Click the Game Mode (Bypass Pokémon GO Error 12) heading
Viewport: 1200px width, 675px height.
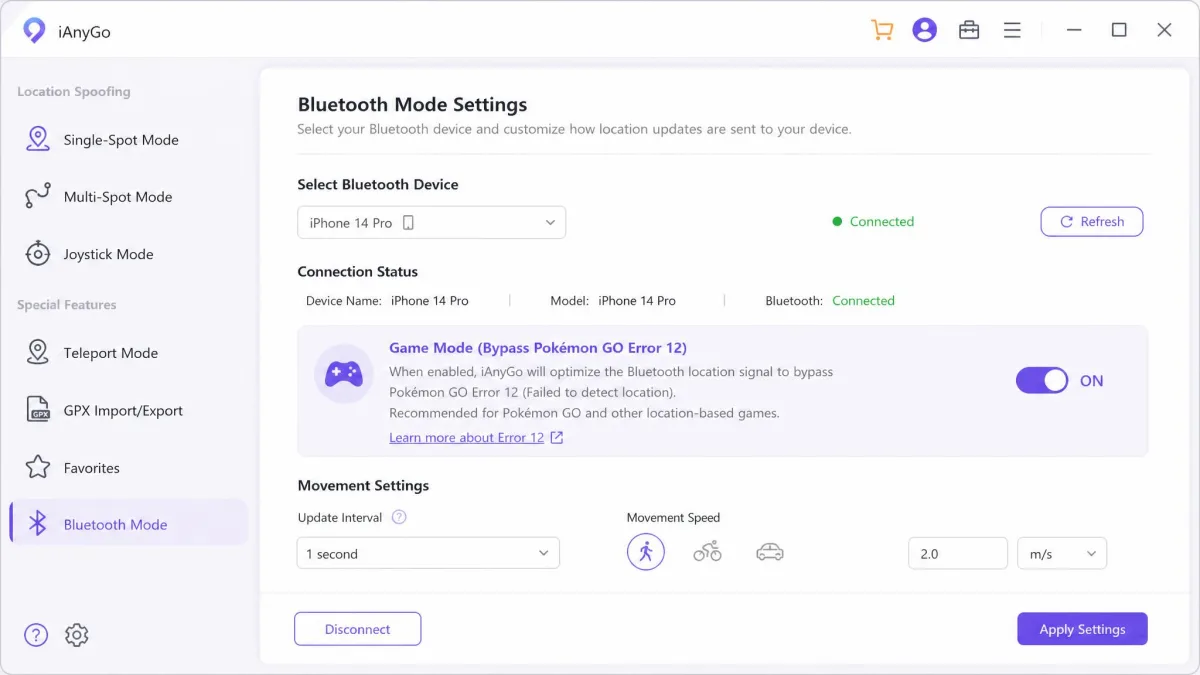538,348
